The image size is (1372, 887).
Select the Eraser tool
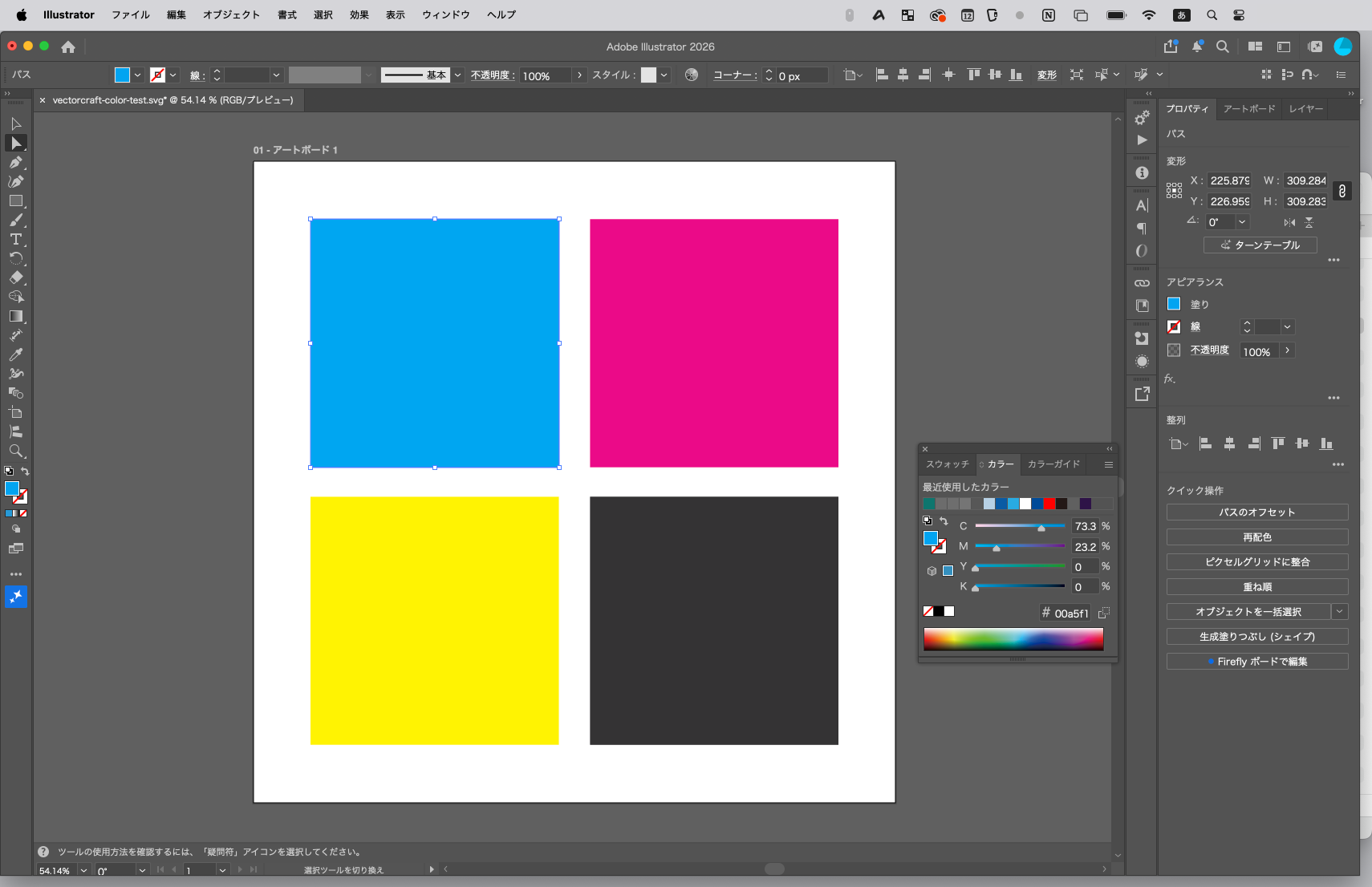15,277
